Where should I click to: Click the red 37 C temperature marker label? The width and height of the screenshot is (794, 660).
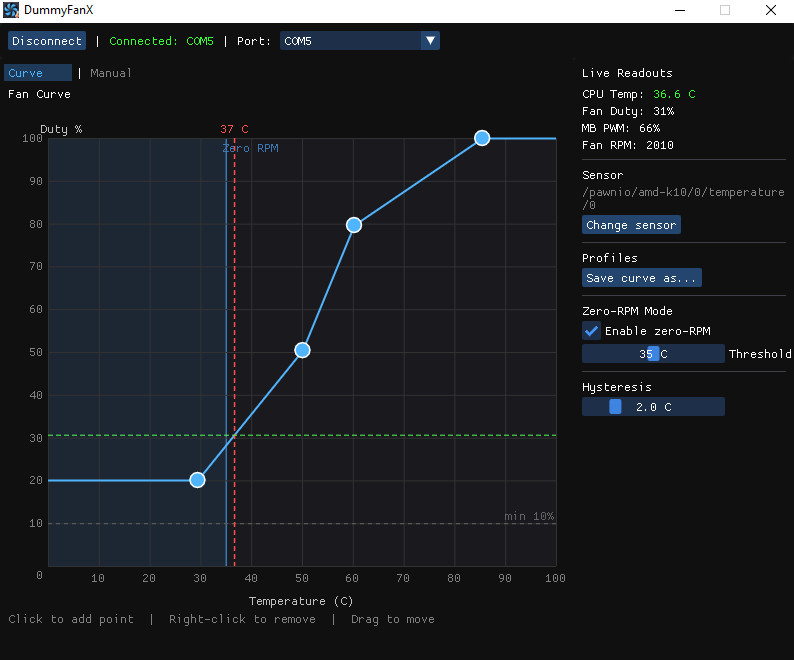click(x=234, y=130)
